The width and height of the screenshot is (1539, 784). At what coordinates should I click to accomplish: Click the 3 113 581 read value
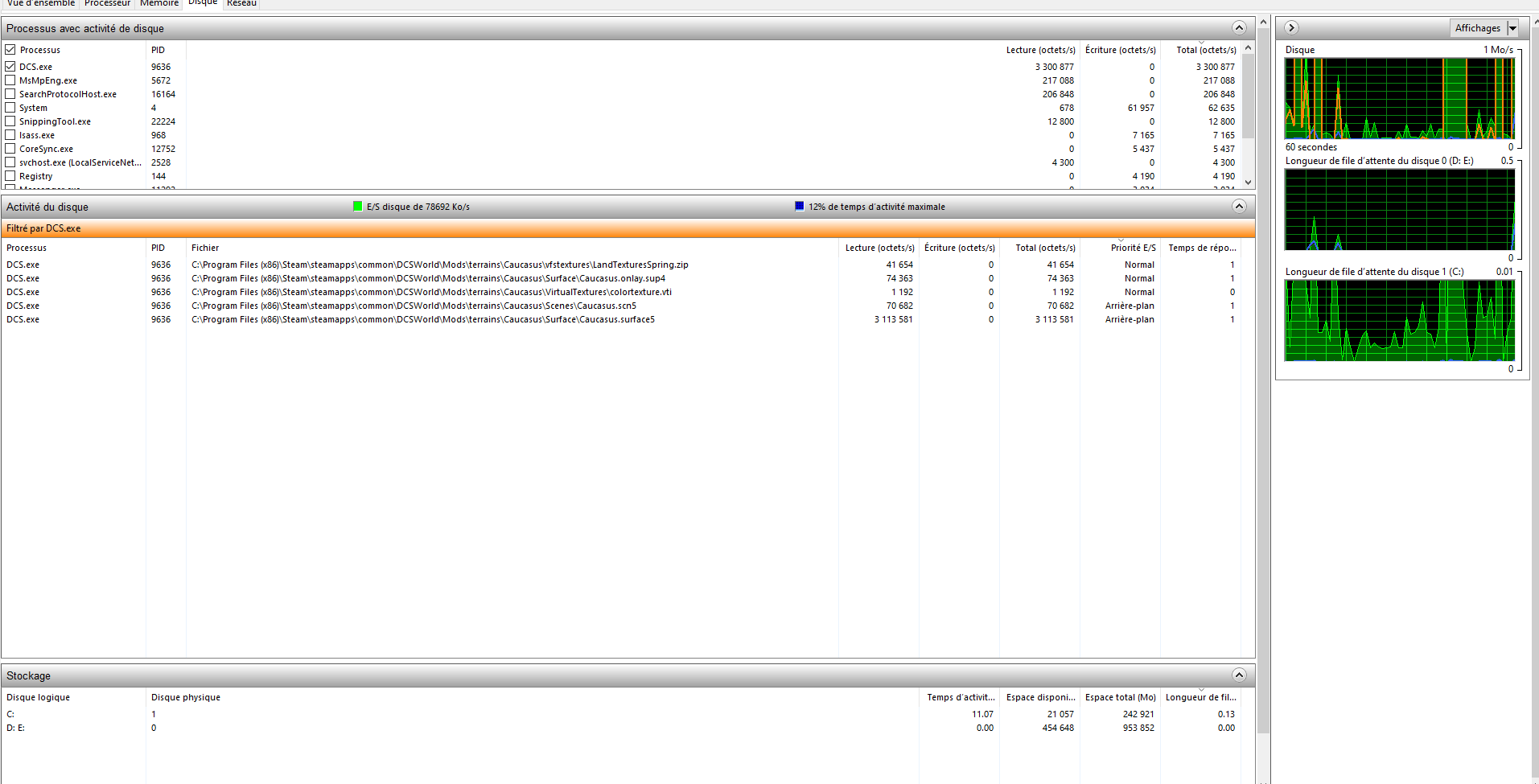pos(894,319)
